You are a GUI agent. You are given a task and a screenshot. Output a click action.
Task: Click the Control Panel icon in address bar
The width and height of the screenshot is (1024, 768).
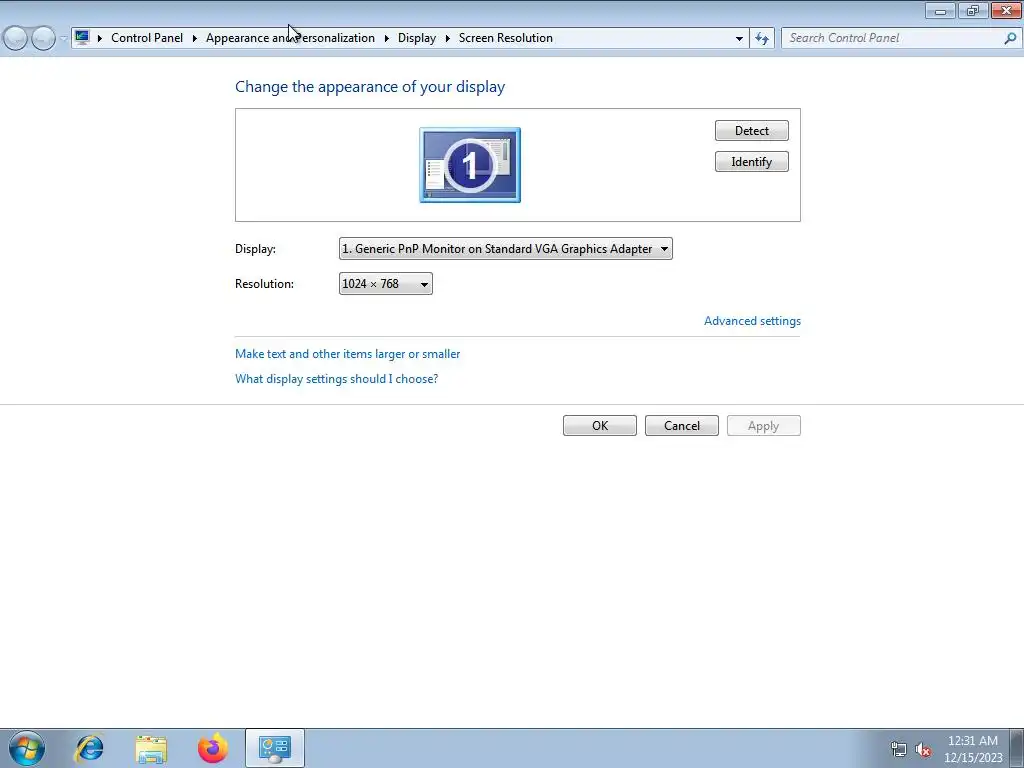[82, 37]
